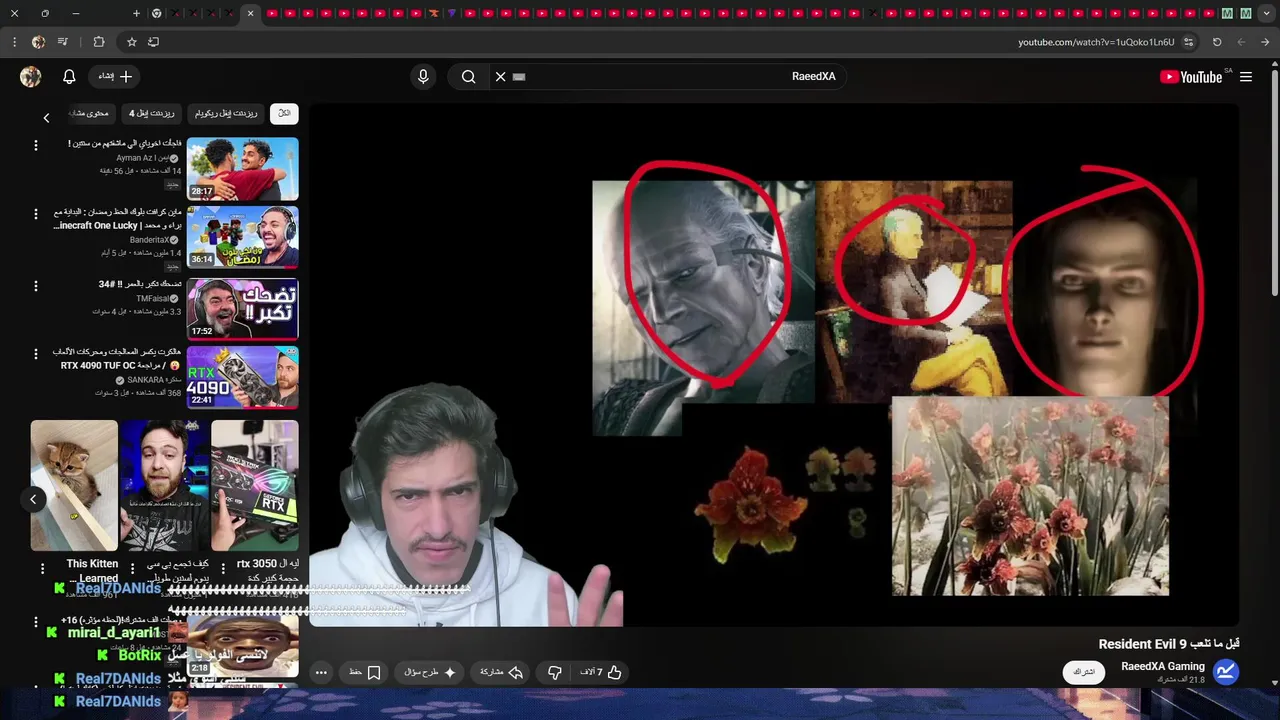Switch to the Chrome-icon browser tab
Image resolution: width=1280 pixels, height=720 pixels.
(x=156, y=13)
